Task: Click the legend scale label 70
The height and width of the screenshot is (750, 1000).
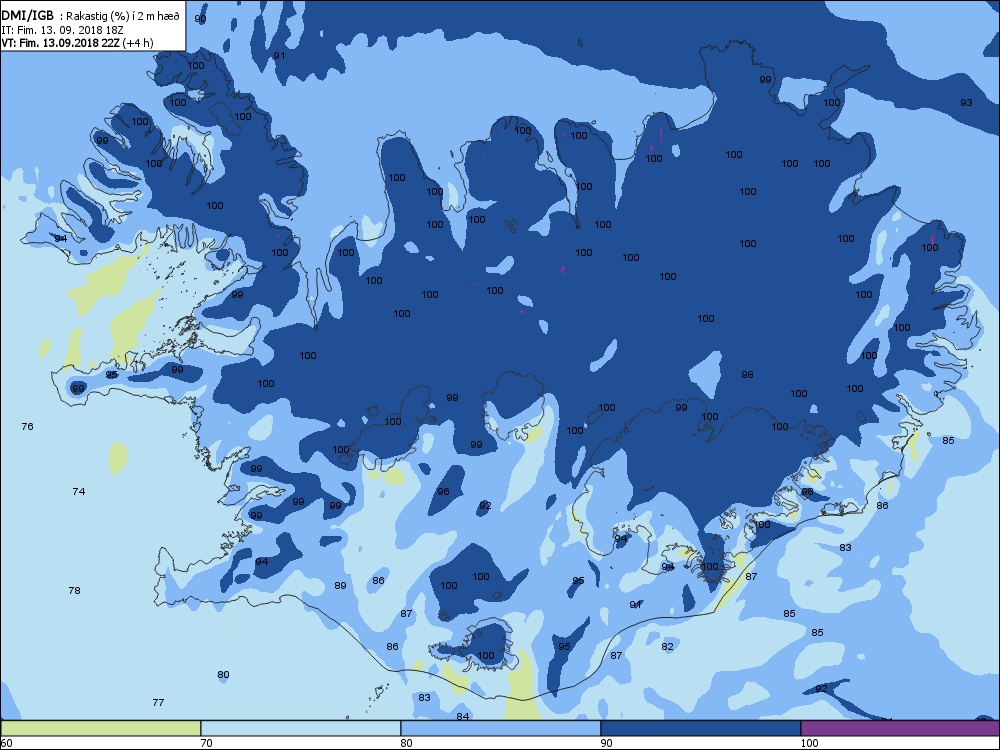Action: coord(206,742)
